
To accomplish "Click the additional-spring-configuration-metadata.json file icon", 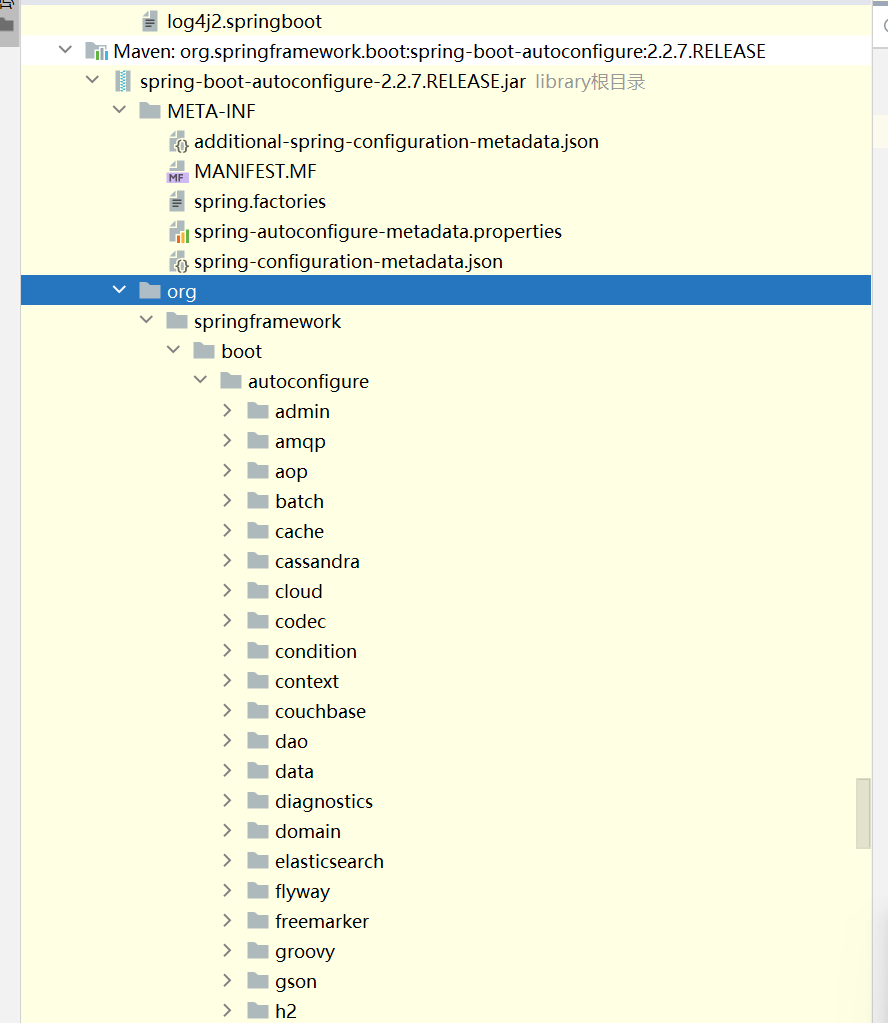I will pyautogui.click(x=178, y=142).
